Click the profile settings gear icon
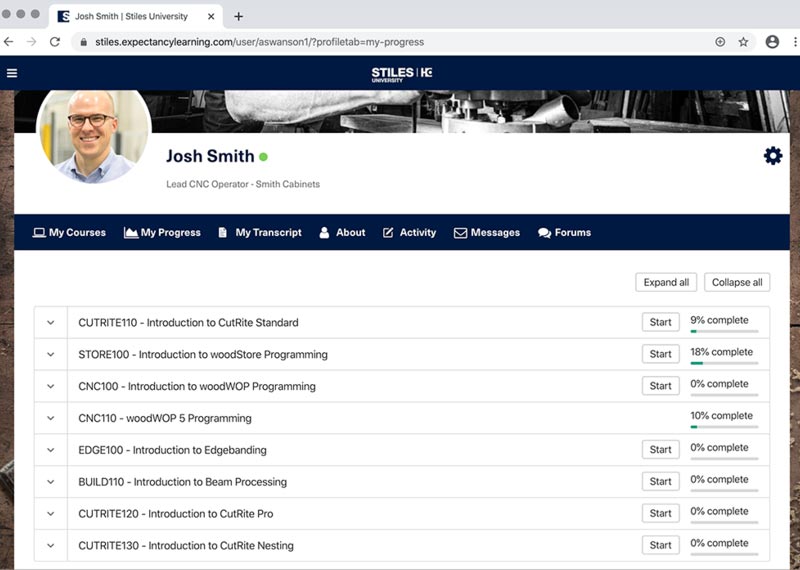The width and height of the screenshot is (800, 570). click(x=772, y=156)
